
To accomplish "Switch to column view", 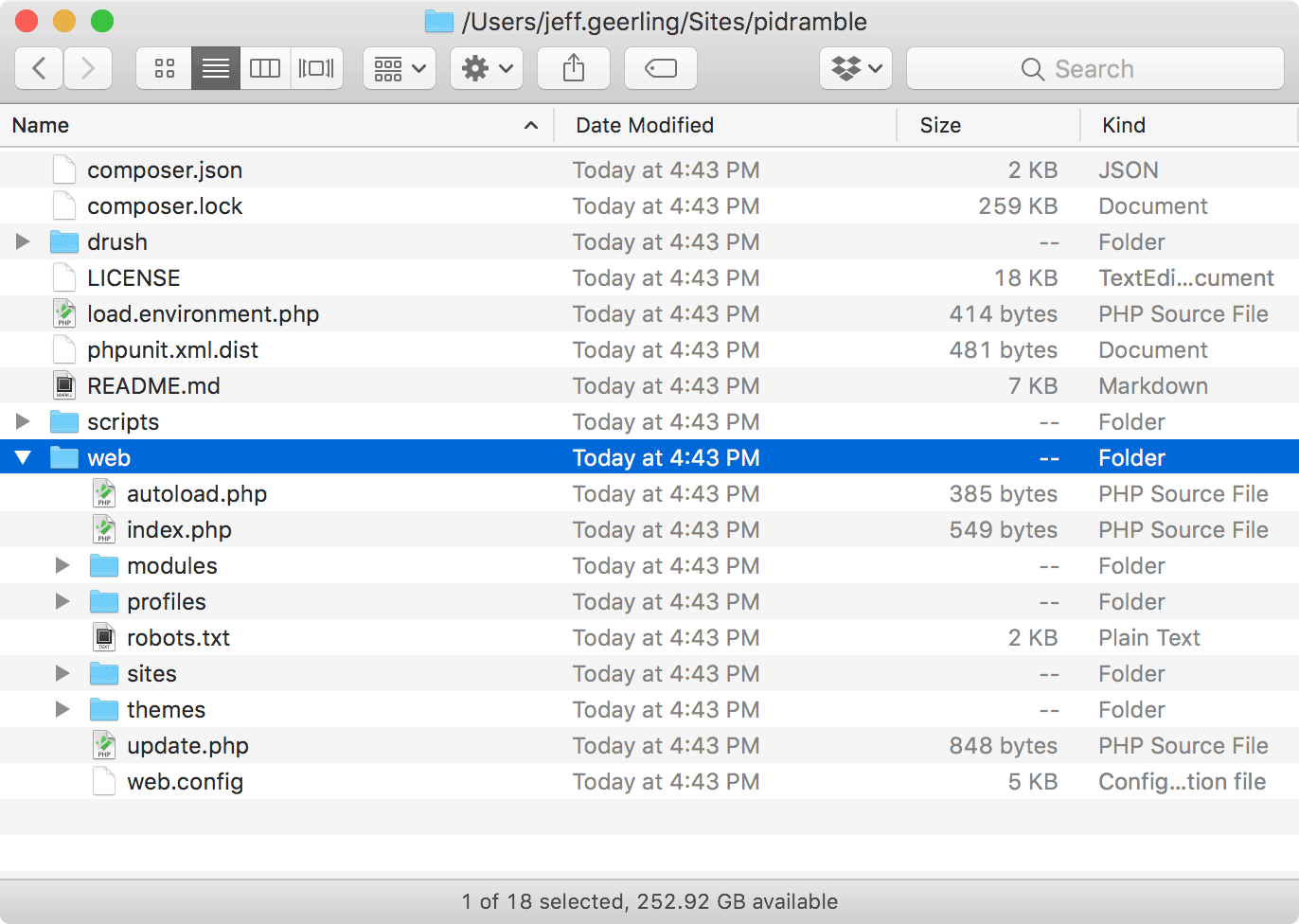I will [x=265, y=68].
